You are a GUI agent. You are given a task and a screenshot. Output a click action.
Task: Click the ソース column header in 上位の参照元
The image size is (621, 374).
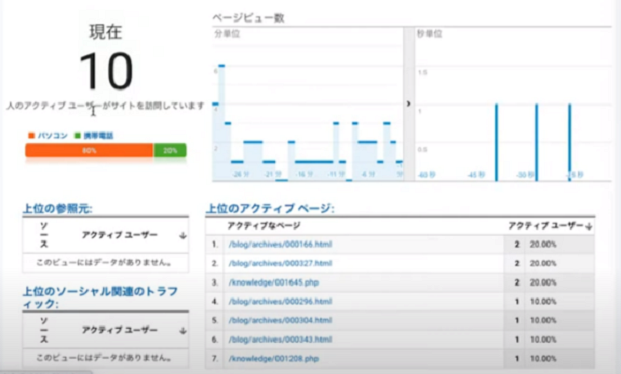[x=44, y=235]
